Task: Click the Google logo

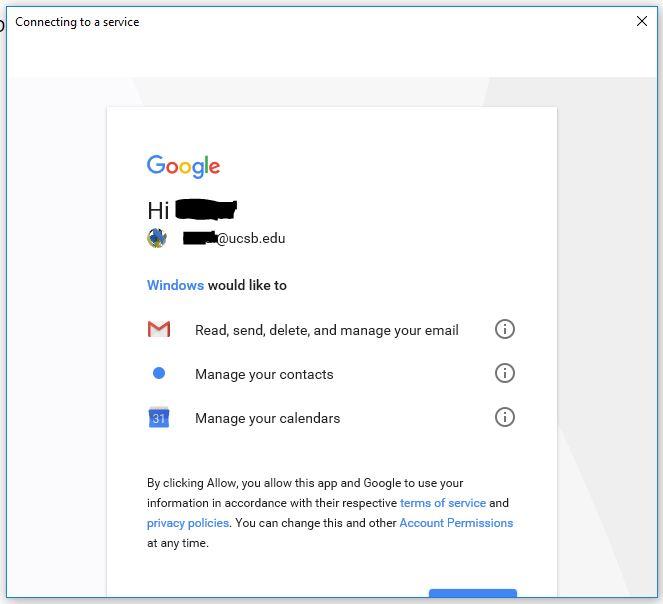Action: click(x=183, y=166)
